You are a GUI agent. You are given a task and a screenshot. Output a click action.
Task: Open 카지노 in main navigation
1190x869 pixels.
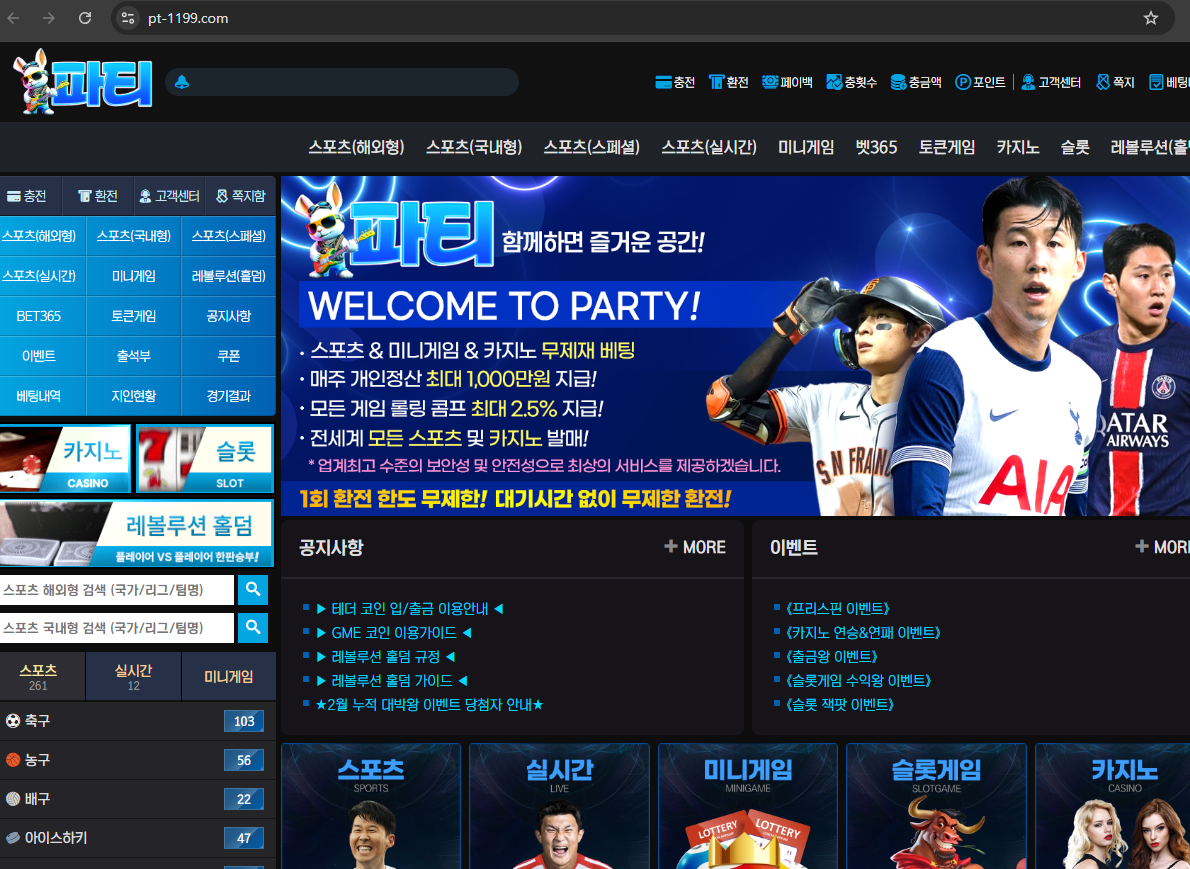click(1018, 147)
